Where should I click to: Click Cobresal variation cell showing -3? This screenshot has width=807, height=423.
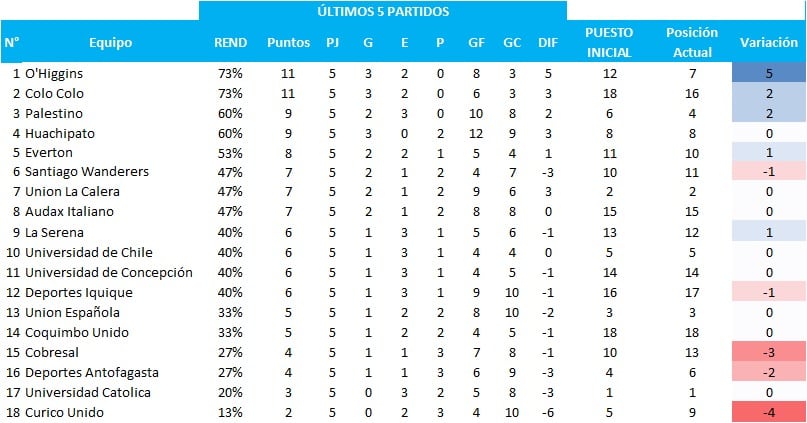[x=768, y=352]
